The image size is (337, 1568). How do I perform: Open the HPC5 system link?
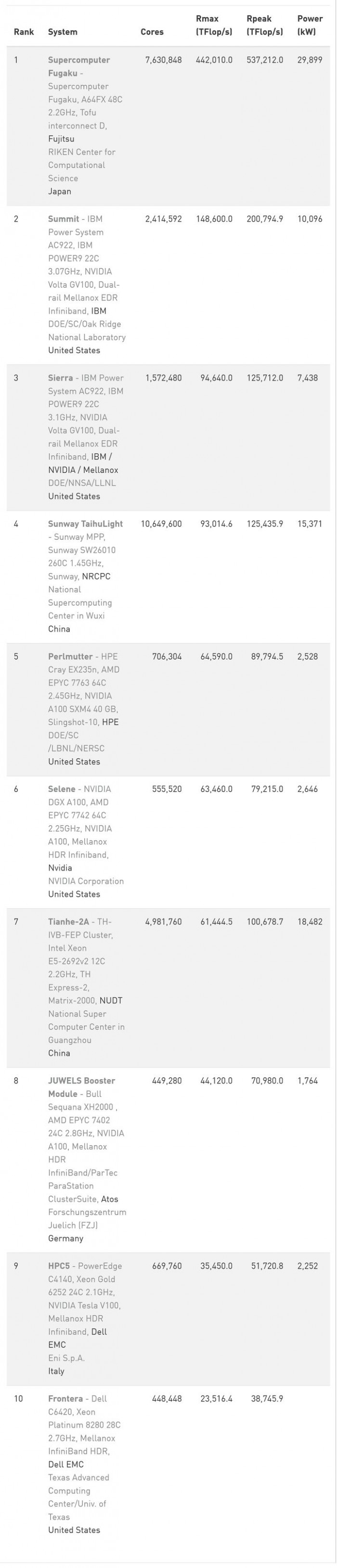(x=59, y=1266)
